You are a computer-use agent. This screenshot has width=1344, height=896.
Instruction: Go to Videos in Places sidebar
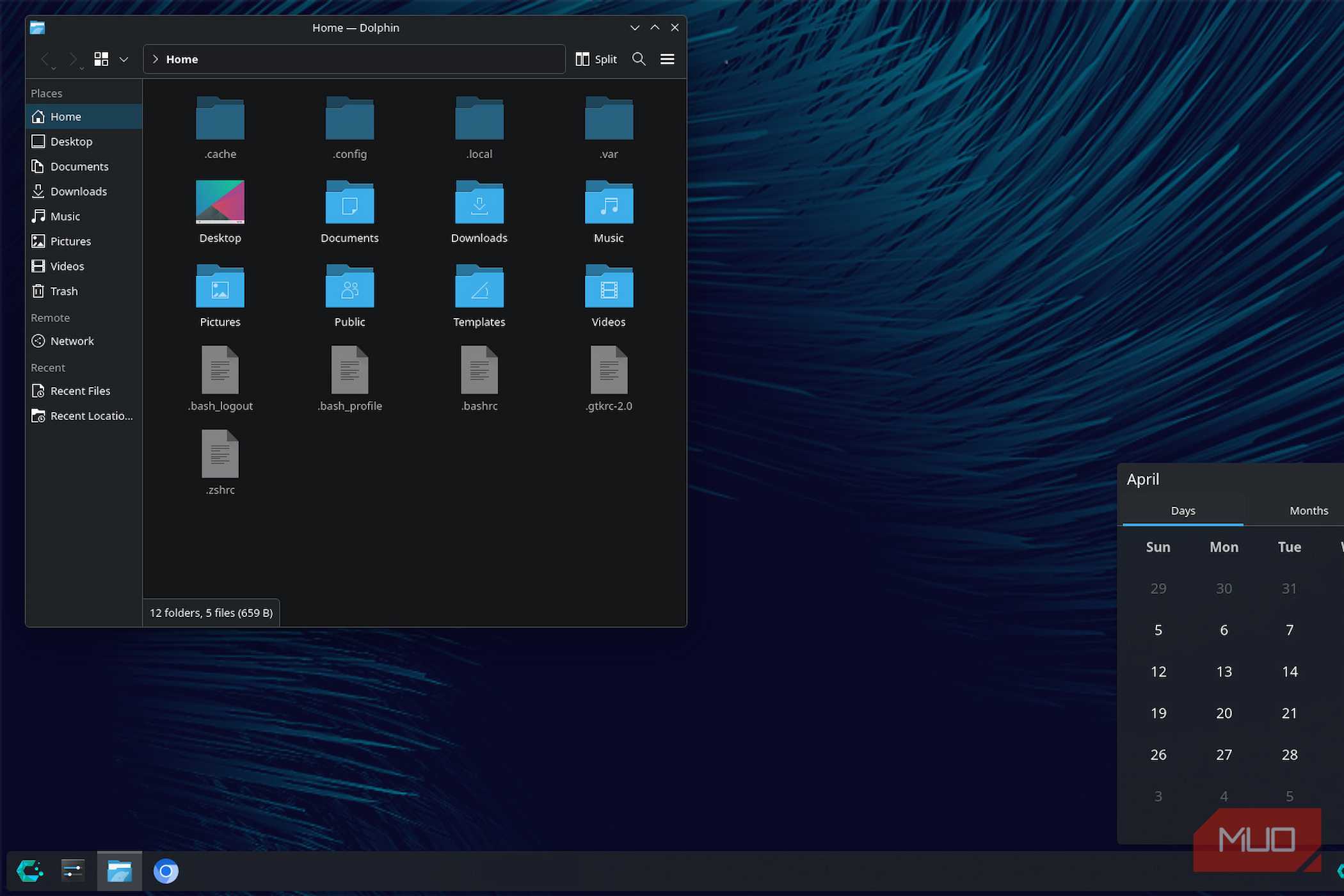coord(84,266)
